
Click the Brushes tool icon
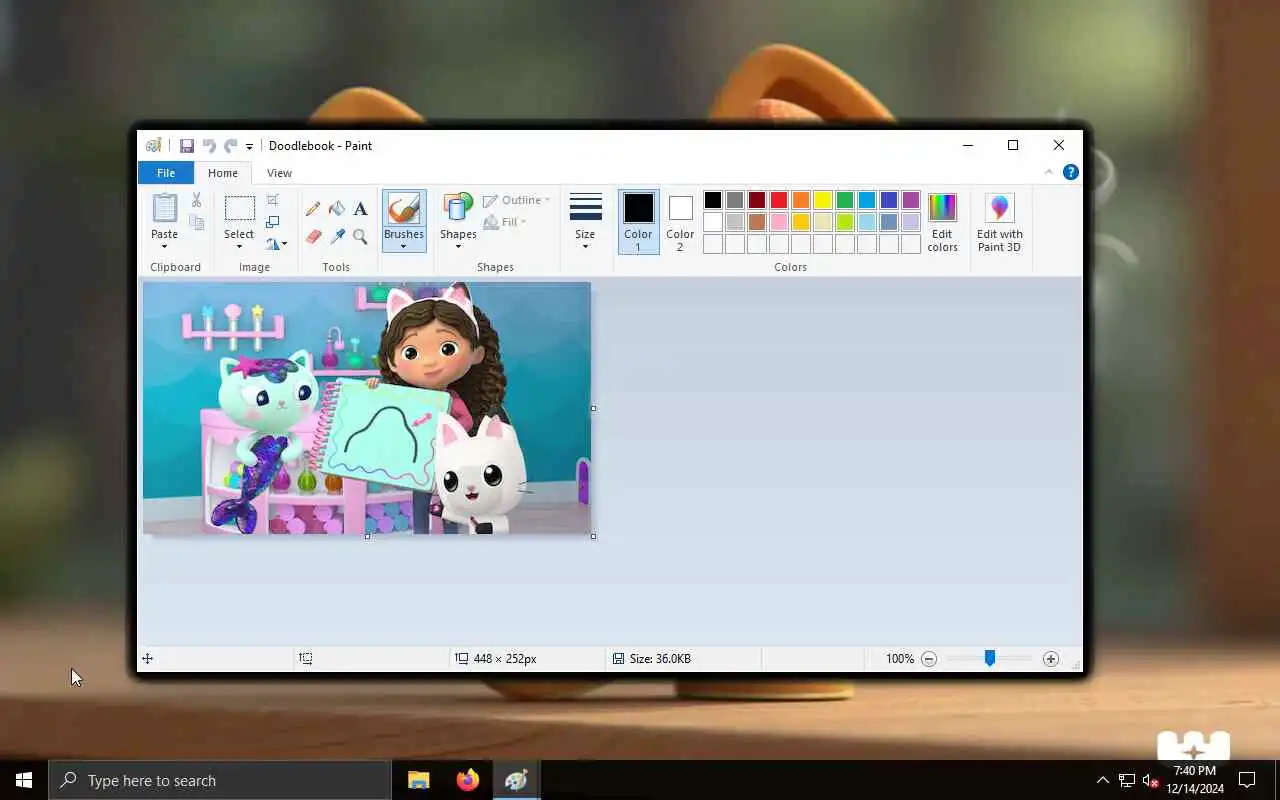pos(404,209)
